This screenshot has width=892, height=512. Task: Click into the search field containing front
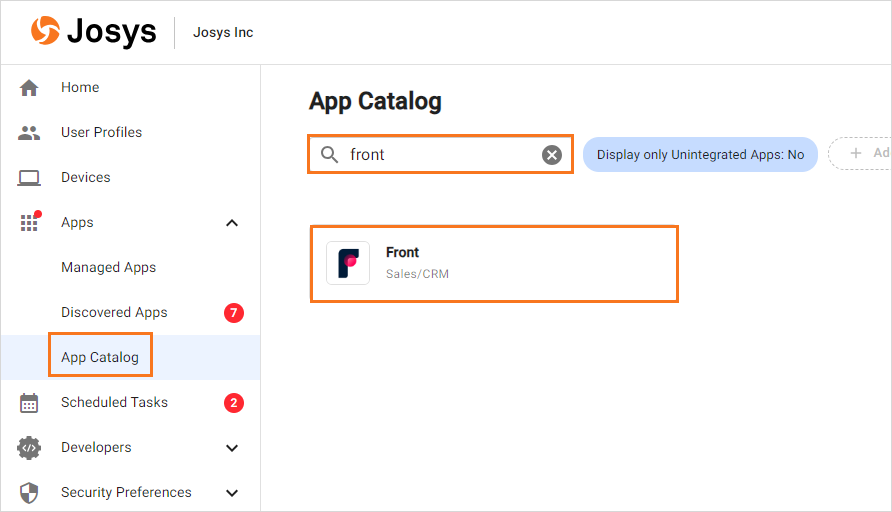click(441, 154)
